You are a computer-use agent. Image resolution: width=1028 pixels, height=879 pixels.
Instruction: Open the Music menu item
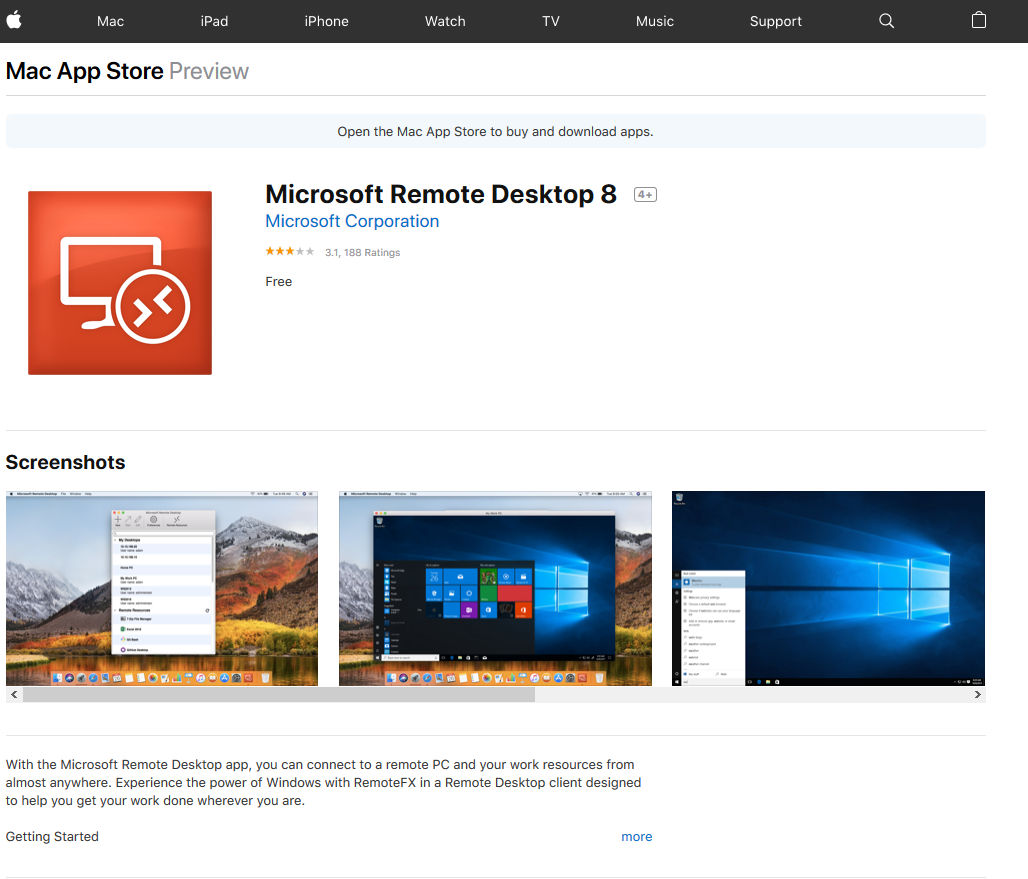pyautogui.click(x=655, y=21)
